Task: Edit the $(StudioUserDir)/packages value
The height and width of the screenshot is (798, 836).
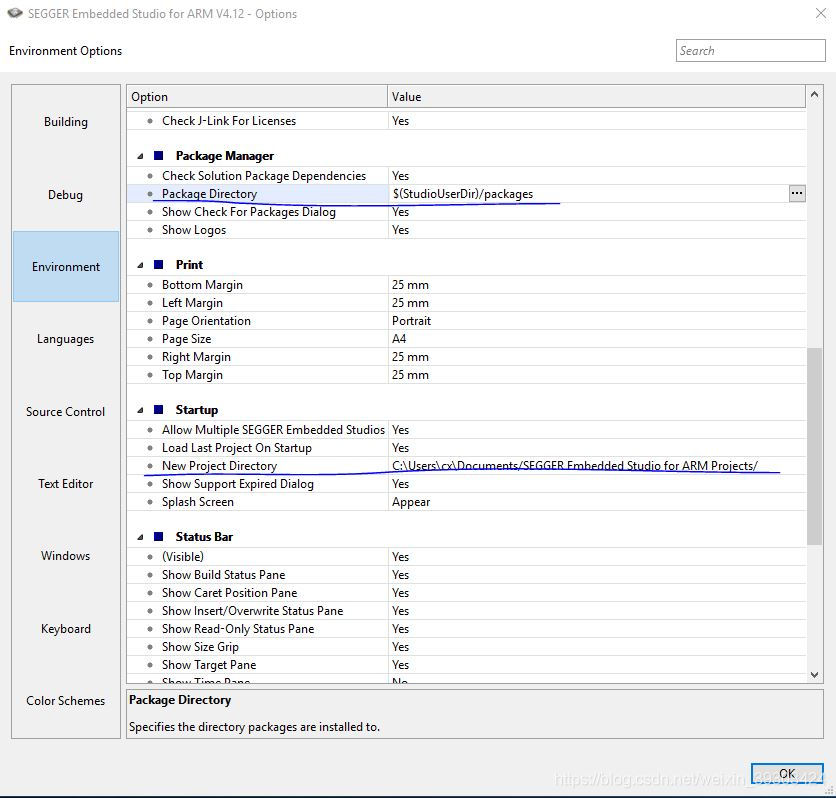Action: [462, 194]
